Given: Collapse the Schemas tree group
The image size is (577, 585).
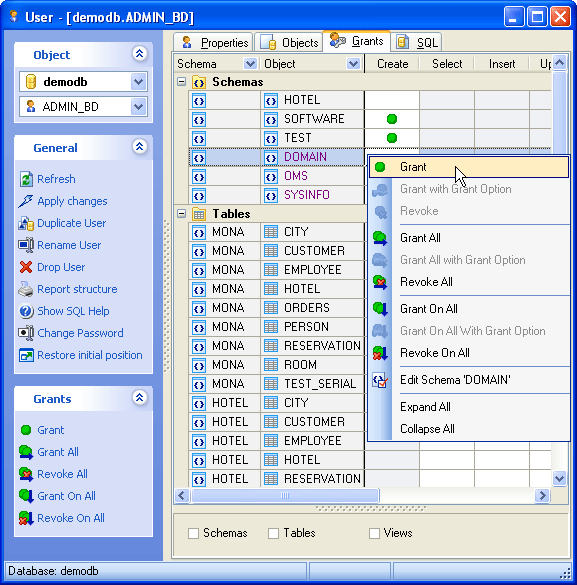Looking at the screenshot, I should pyautogui.click(x=181, y=82).
